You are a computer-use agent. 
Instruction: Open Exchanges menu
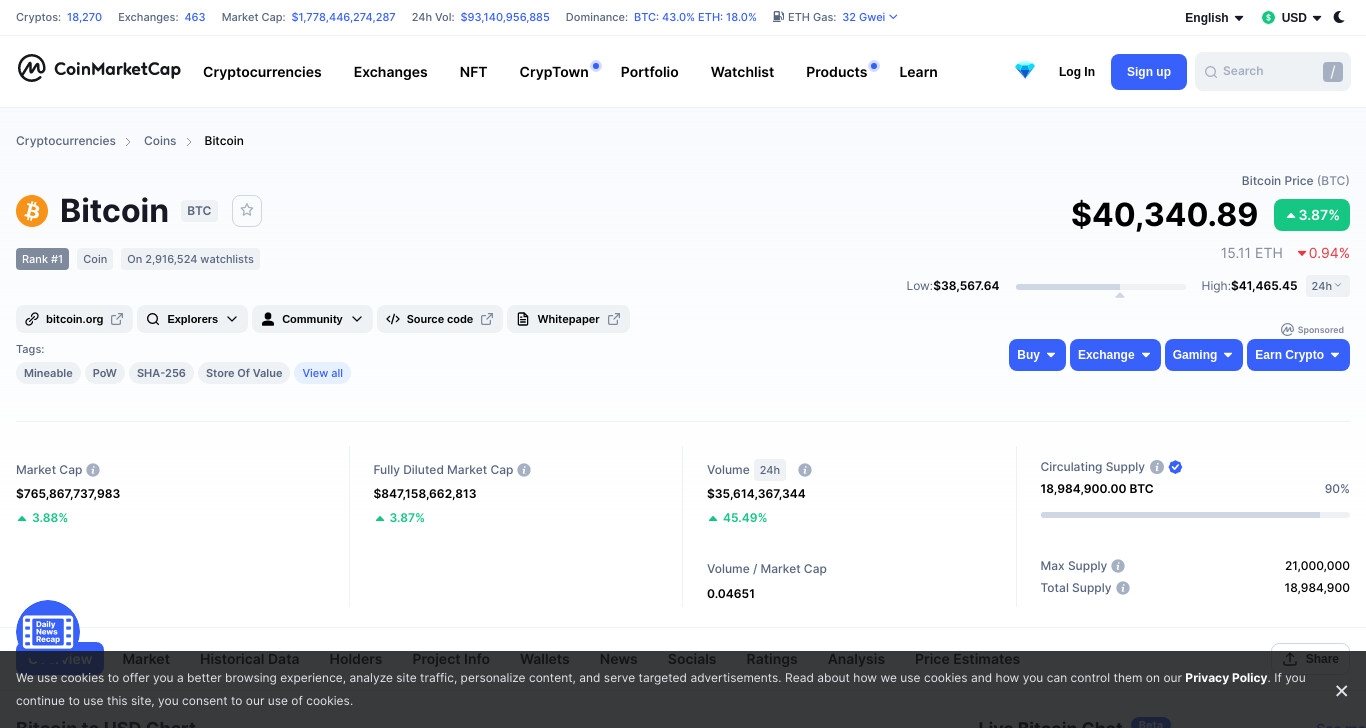390,72
